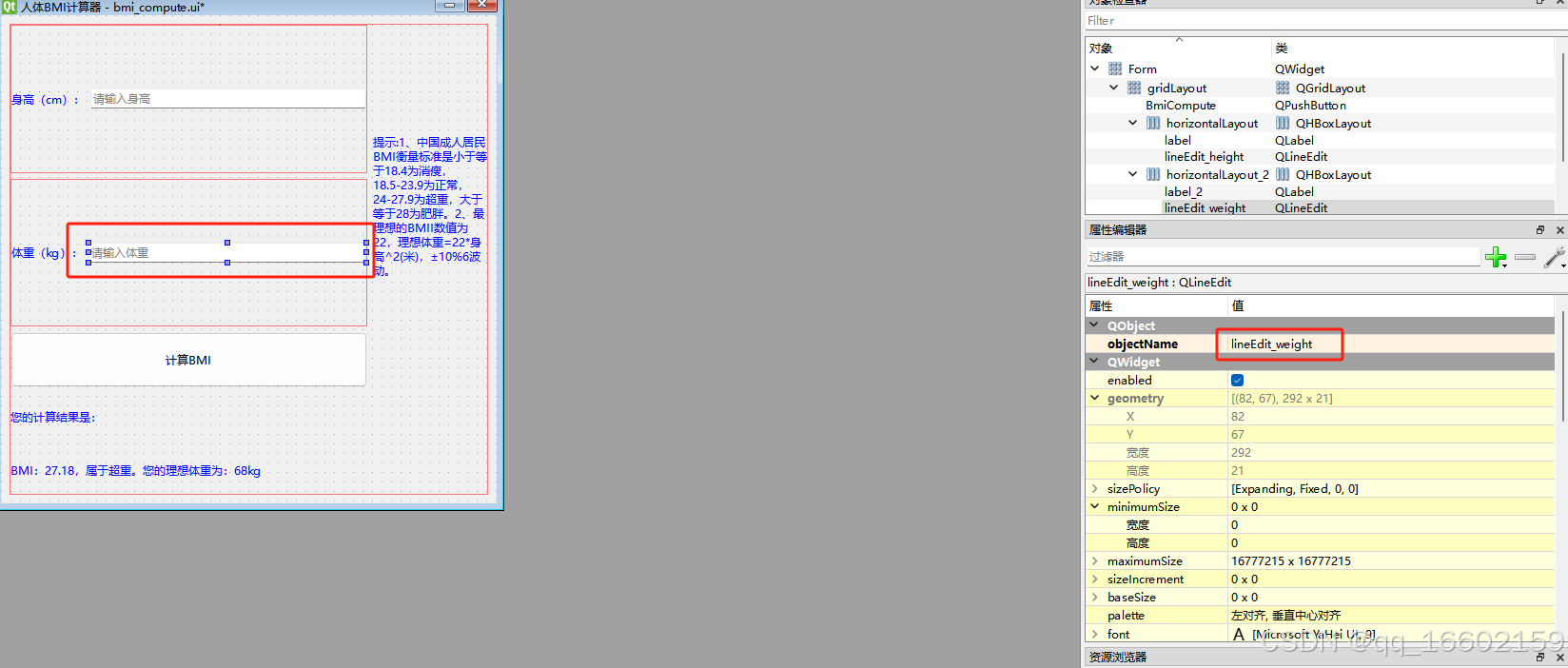Click the maximumSize value 16777215 x 16777215
Screen dimensions: 1568x668
(1291, 561)
